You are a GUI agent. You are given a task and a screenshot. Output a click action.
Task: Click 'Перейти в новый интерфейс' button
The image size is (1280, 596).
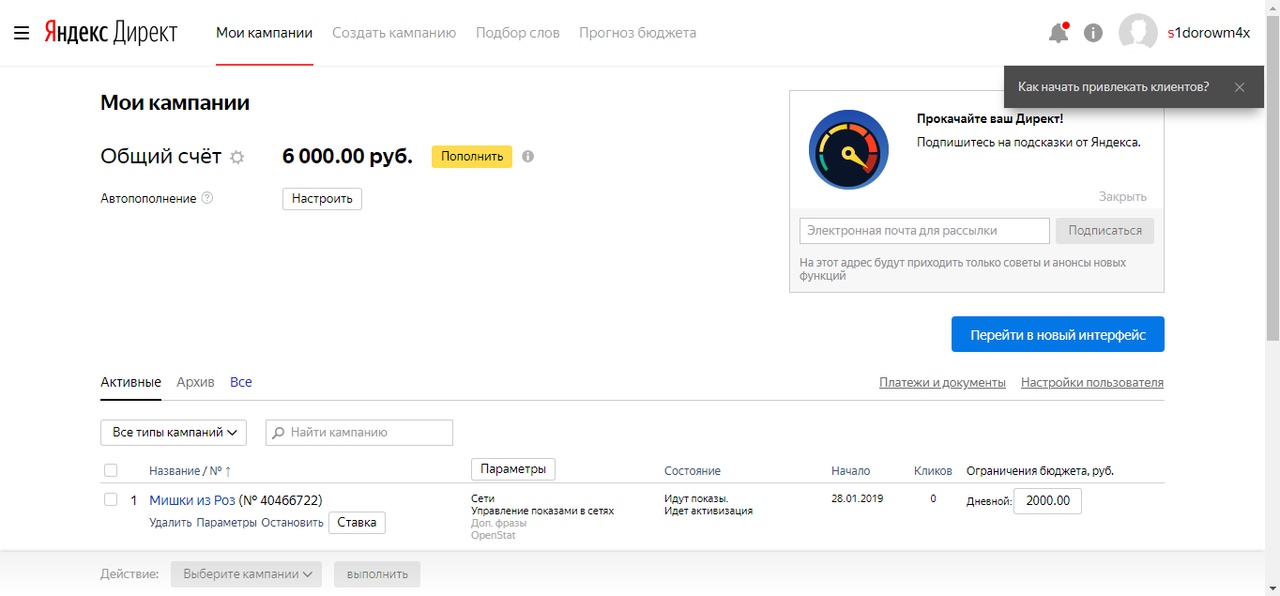1057,335
